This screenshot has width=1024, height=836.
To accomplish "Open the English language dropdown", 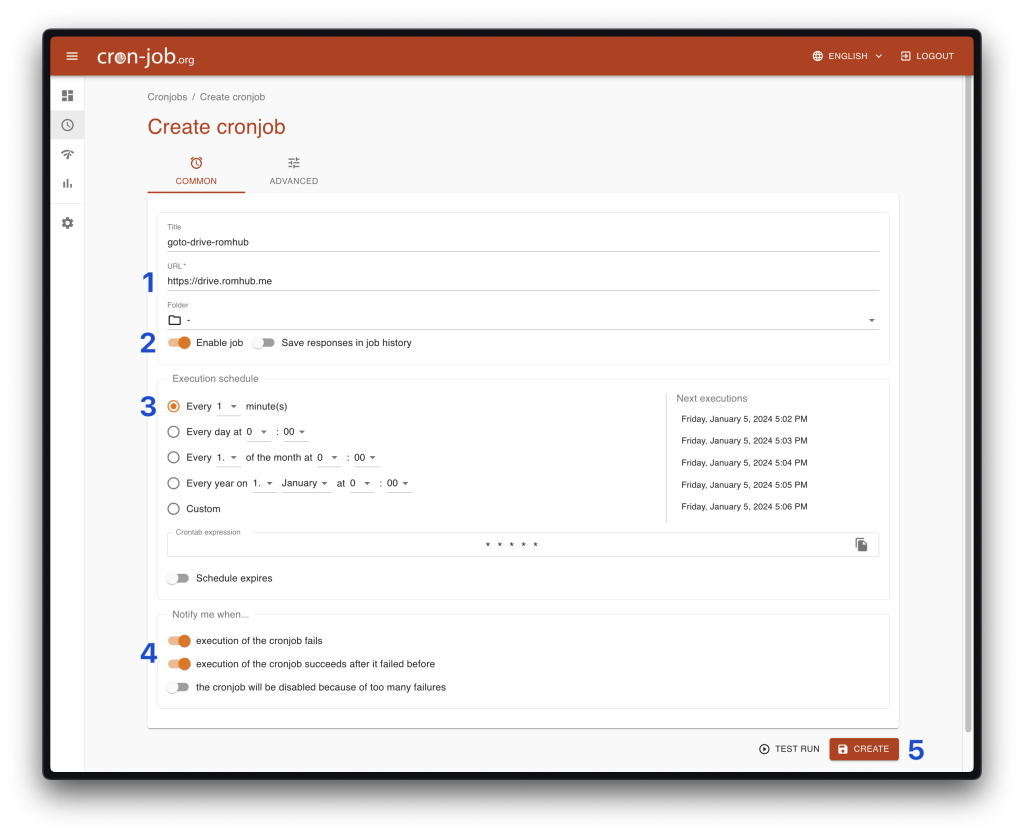I will coord(847,56).
